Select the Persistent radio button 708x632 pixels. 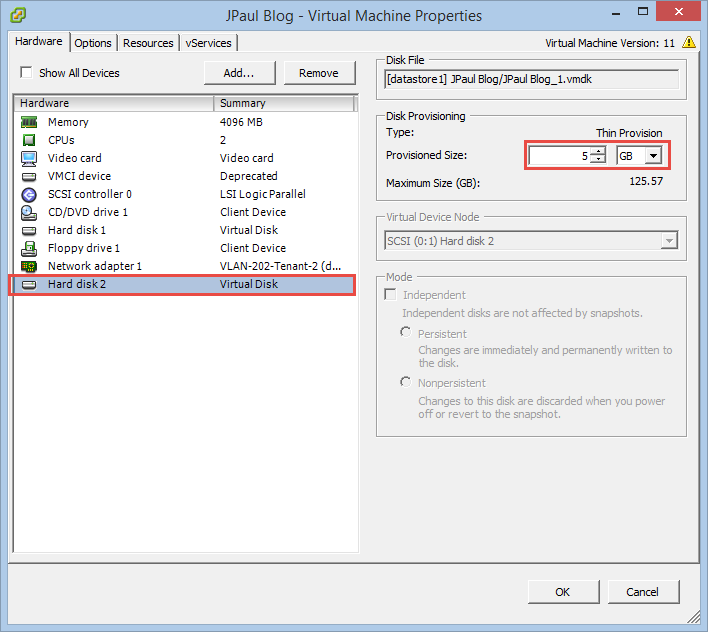pyautogui.click(x=405, y=332)
